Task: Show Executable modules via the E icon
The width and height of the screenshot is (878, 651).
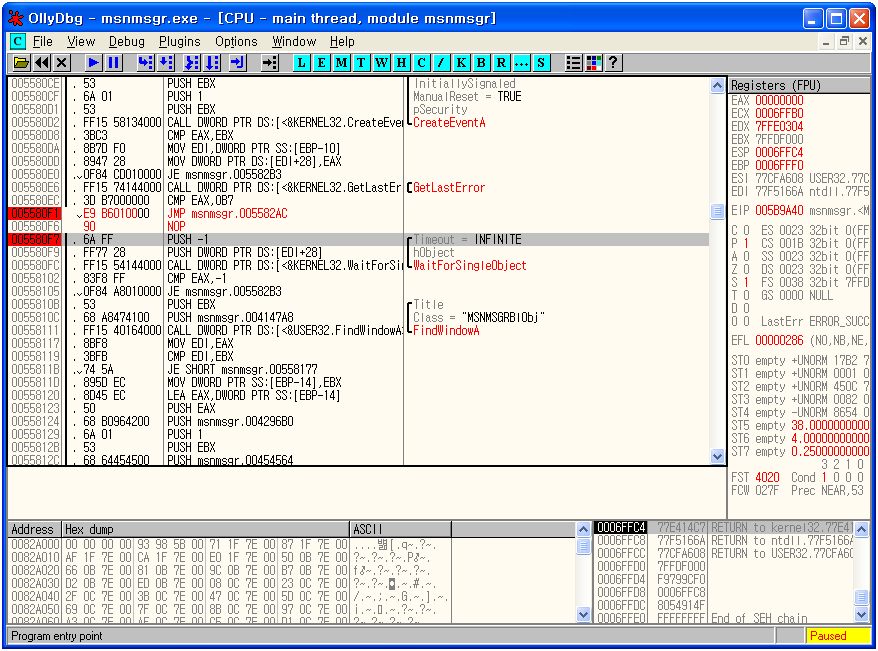Action: point(321,63)
